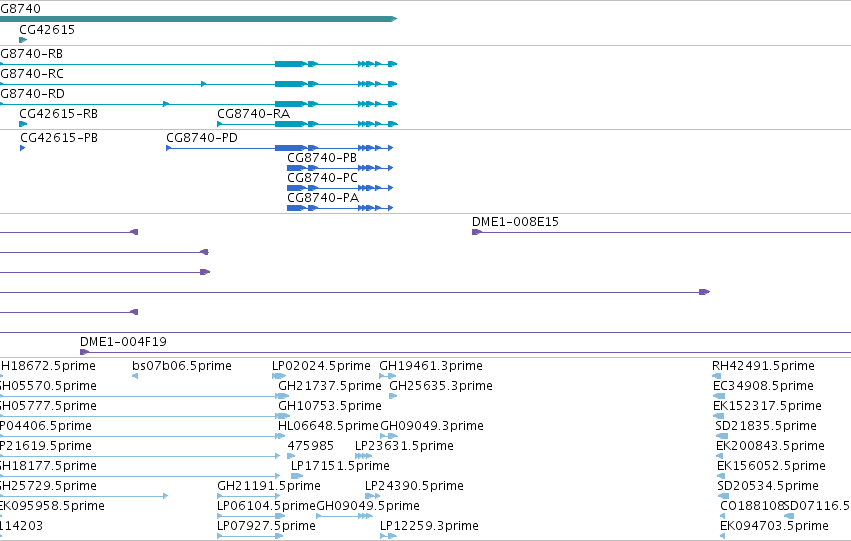Click the GH19461.3prime EST label

[x=431, y=366]
